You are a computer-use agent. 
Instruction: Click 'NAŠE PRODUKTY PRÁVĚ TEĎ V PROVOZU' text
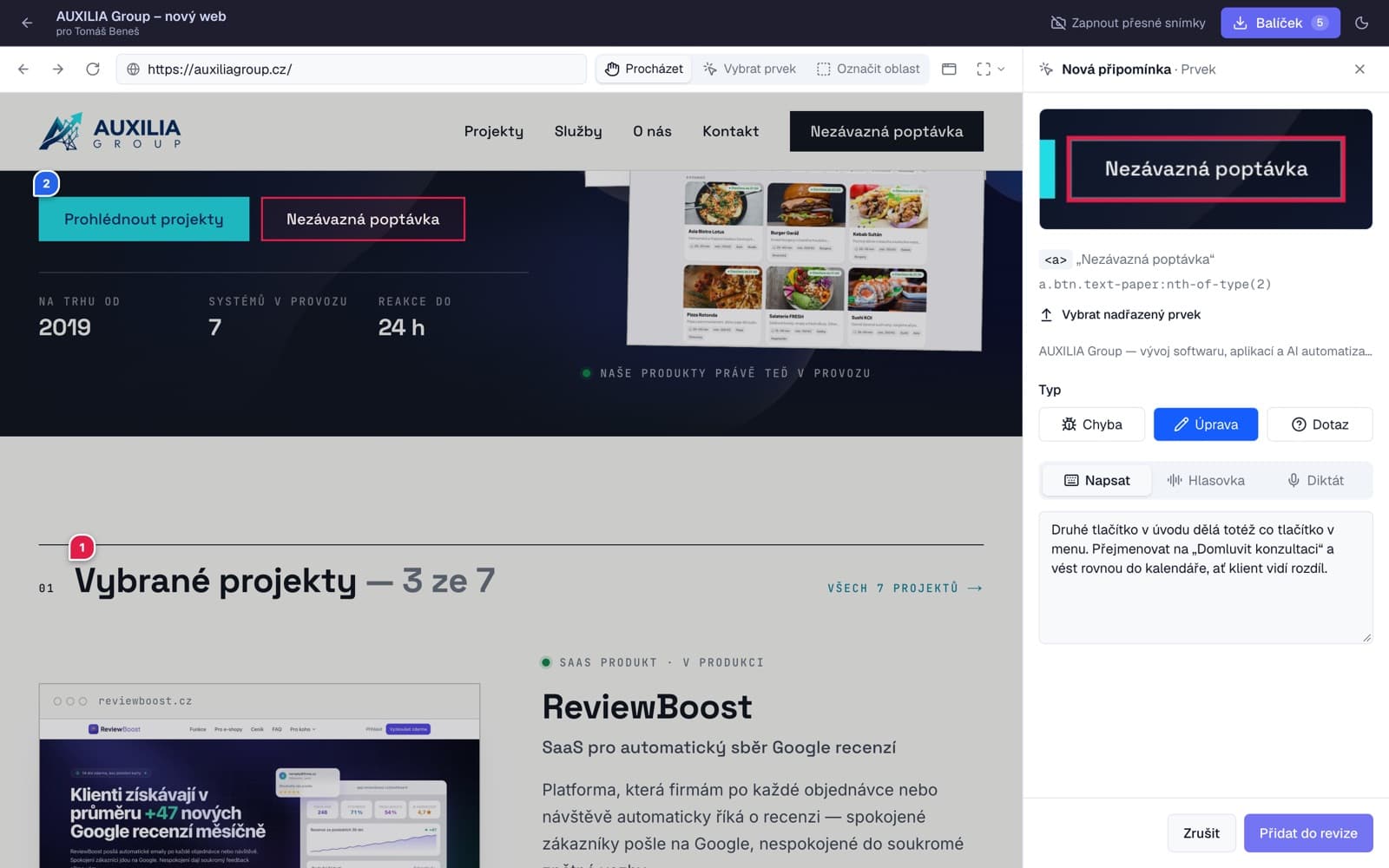[x=735, y=373]
